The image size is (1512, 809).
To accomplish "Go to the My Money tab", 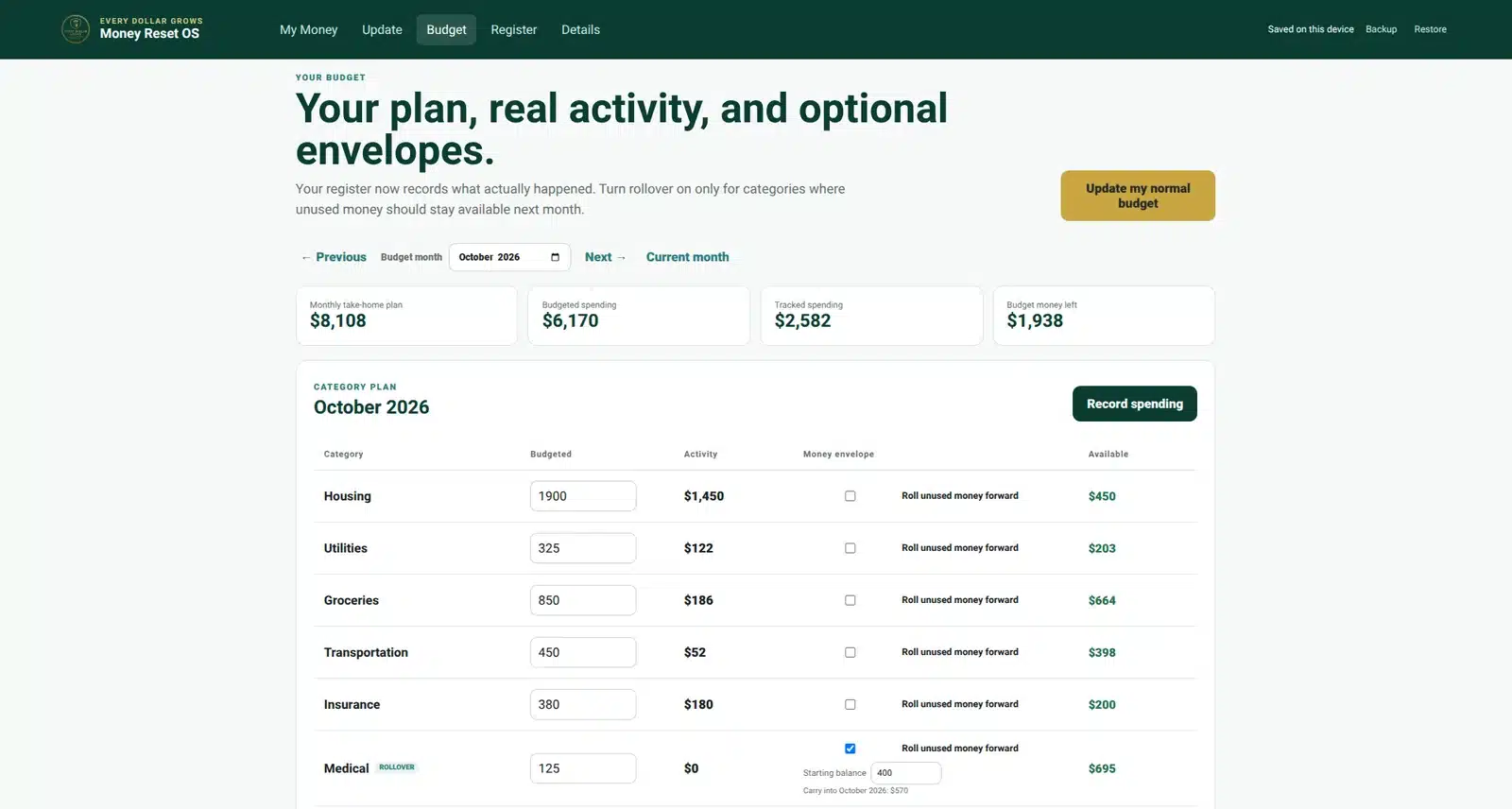I will [x=308, y=29].
